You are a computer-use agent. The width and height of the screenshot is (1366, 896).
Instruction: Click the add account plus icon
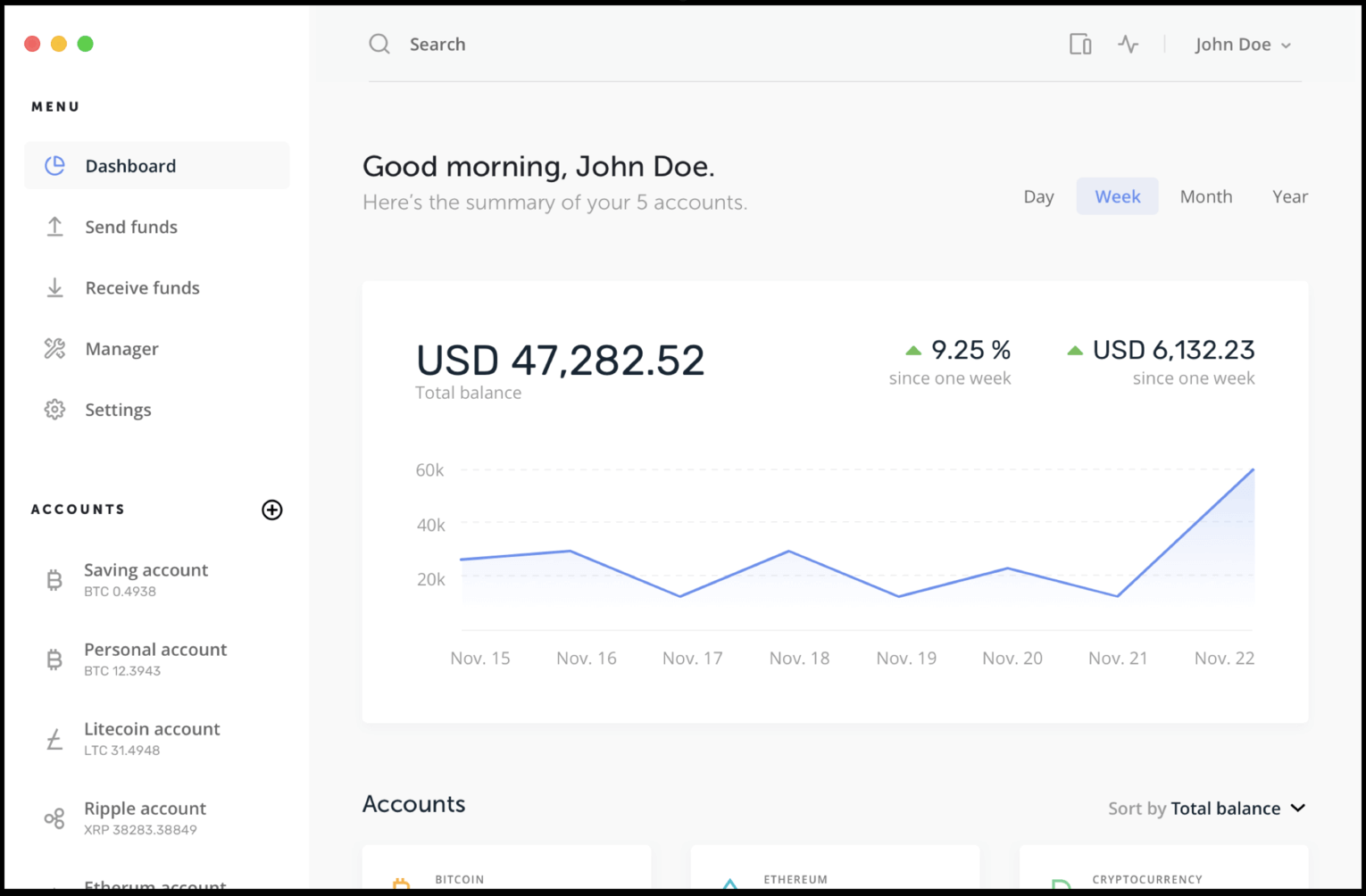pos(272,510)
